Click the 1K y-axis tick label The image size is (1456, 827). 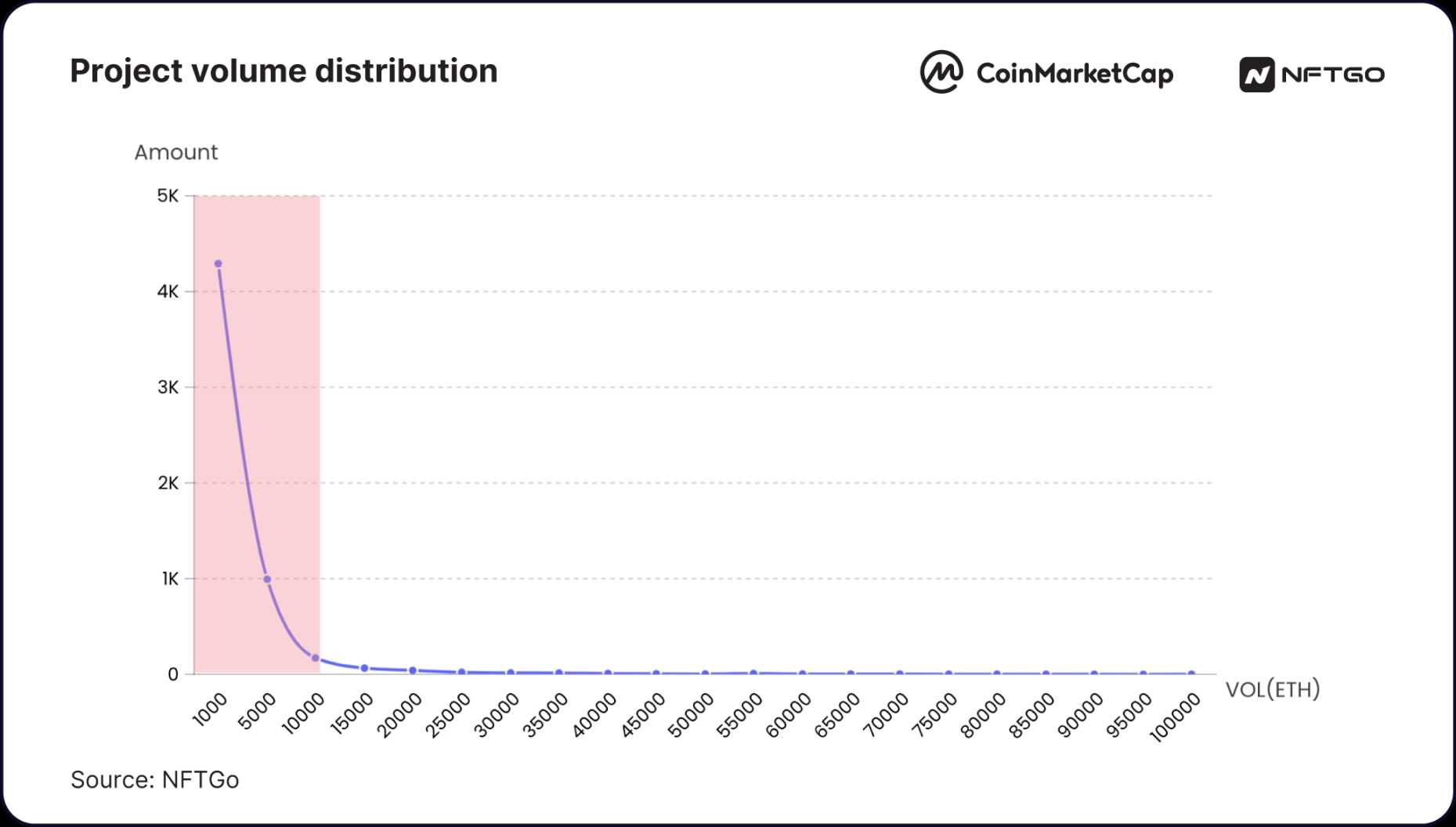pos(169,579)
